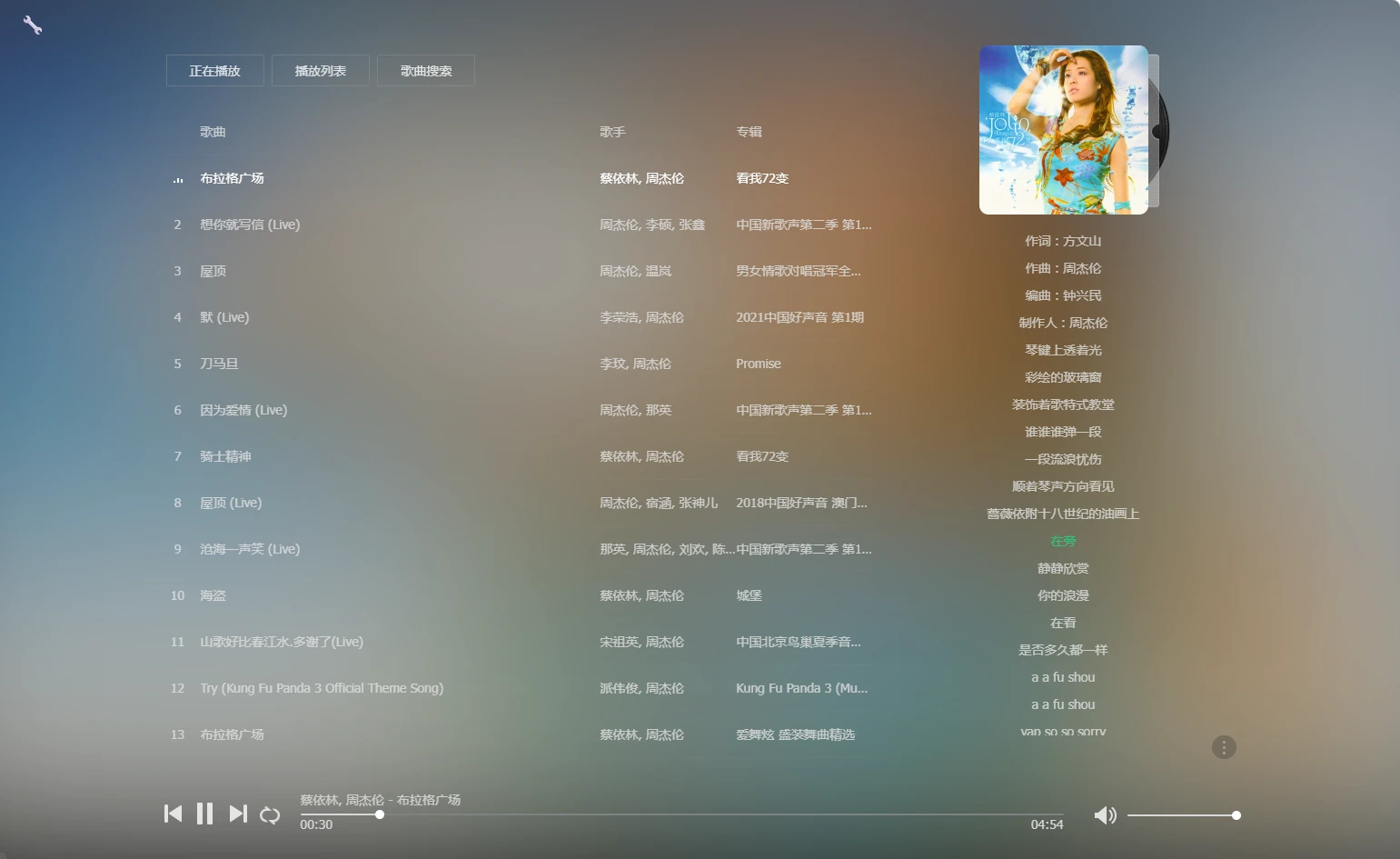
Task: Select the song 骑士精神
Action: [x=225, y=456]
